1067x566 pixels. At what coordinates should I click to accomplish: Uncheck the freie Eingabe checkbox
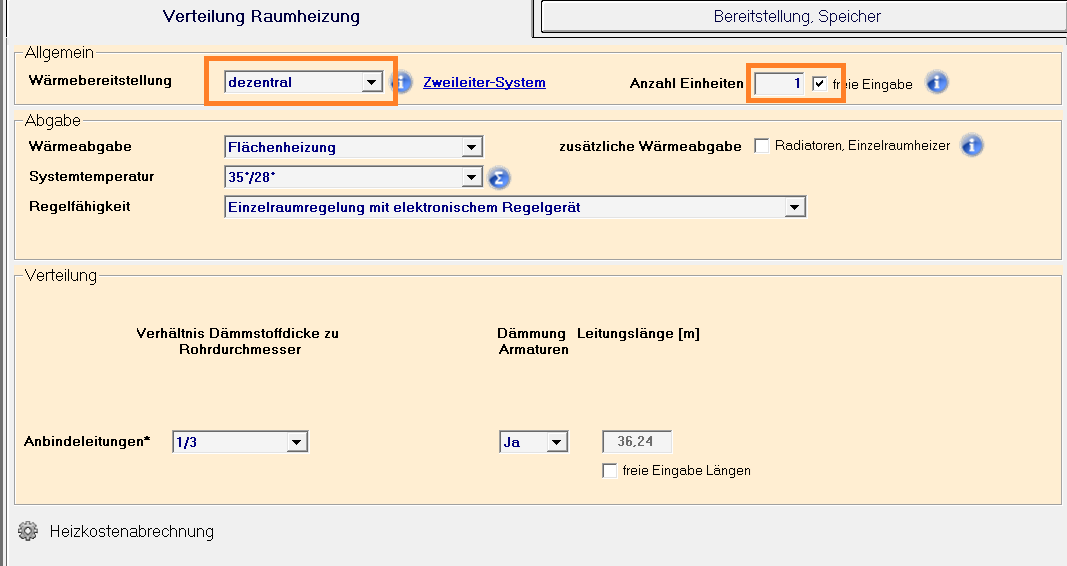click(820, 84)
